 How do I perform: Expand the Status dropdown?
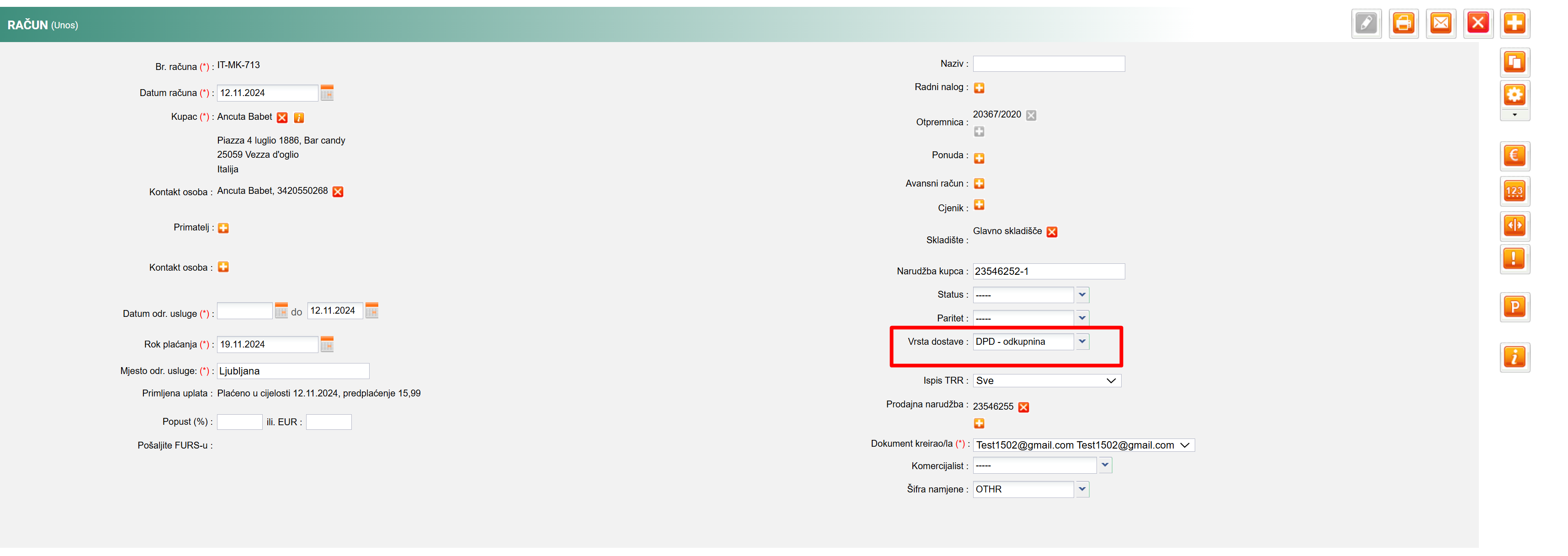[1081, 295]
